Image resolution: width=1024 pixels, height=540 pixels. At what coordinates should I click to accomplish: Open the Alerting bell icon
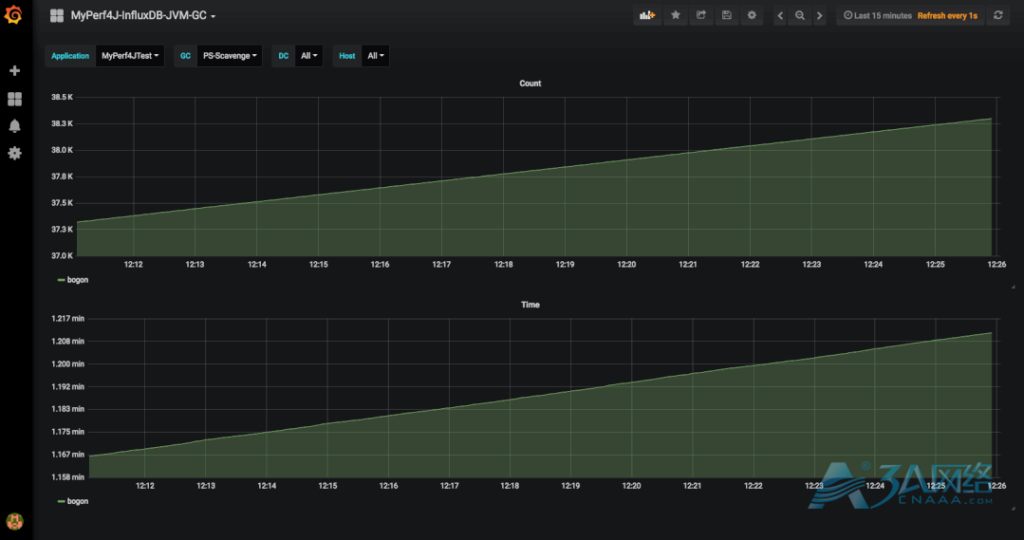pyautogui.click(x=14, y=126)
